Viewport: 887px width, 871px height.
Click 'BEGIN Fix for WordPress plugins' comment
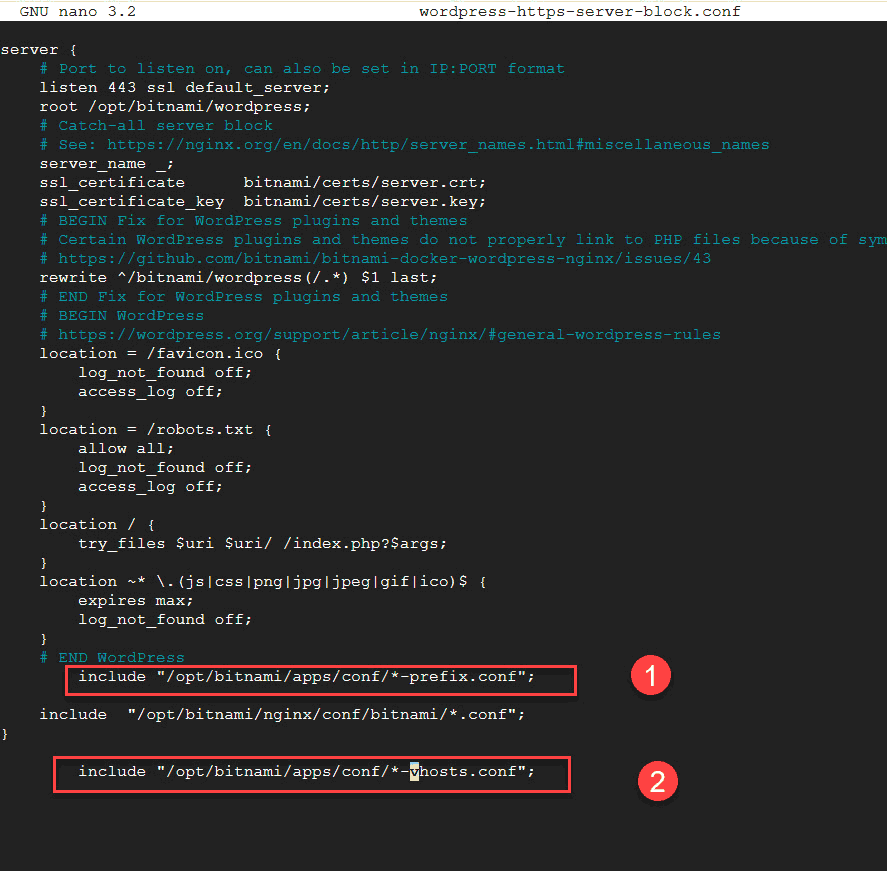point(253,221)
